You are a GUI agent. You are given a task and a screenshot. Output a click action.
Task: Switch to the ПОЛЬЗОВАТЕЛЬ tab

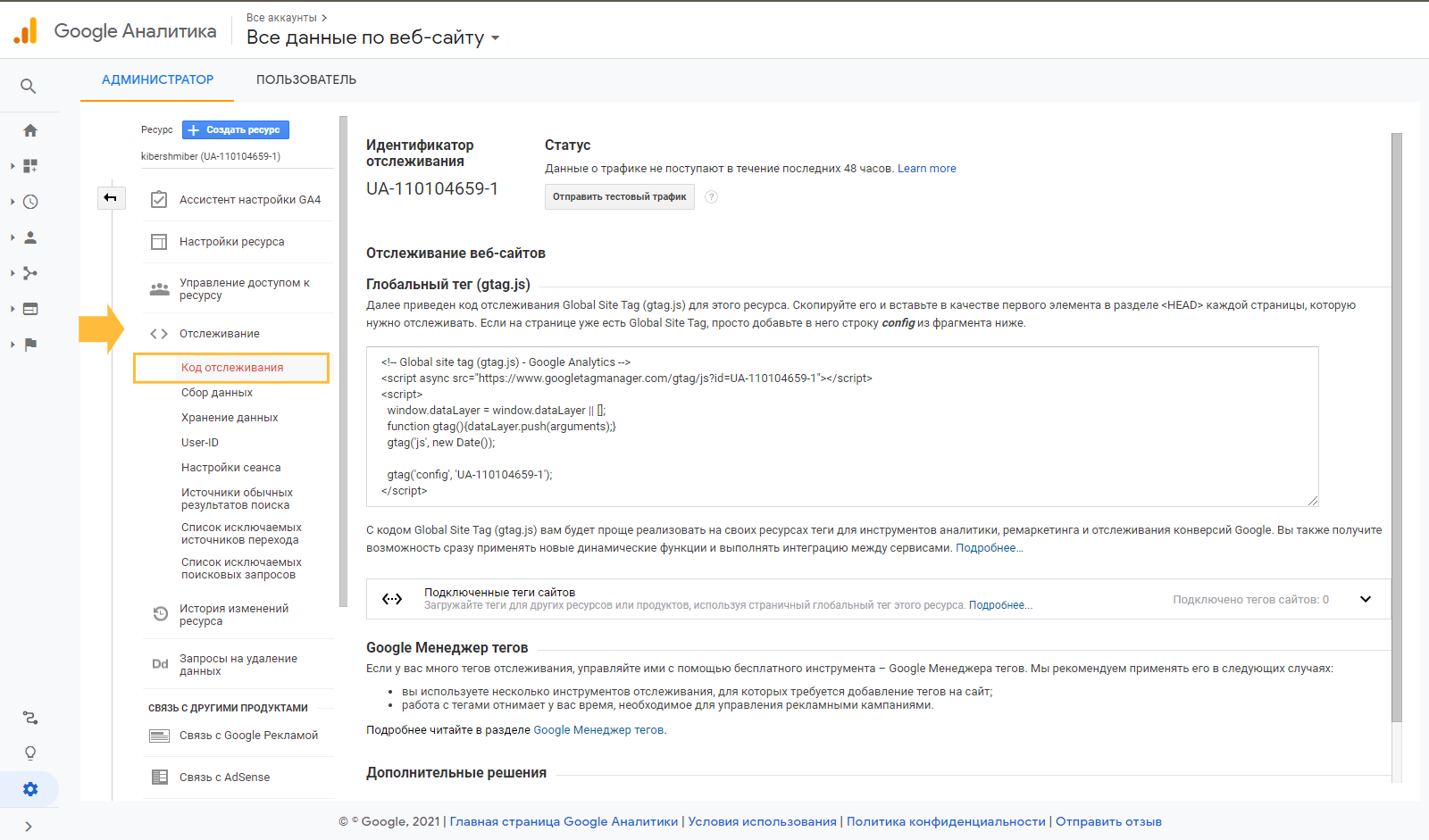pyautogui.click(x=306, y=79)
